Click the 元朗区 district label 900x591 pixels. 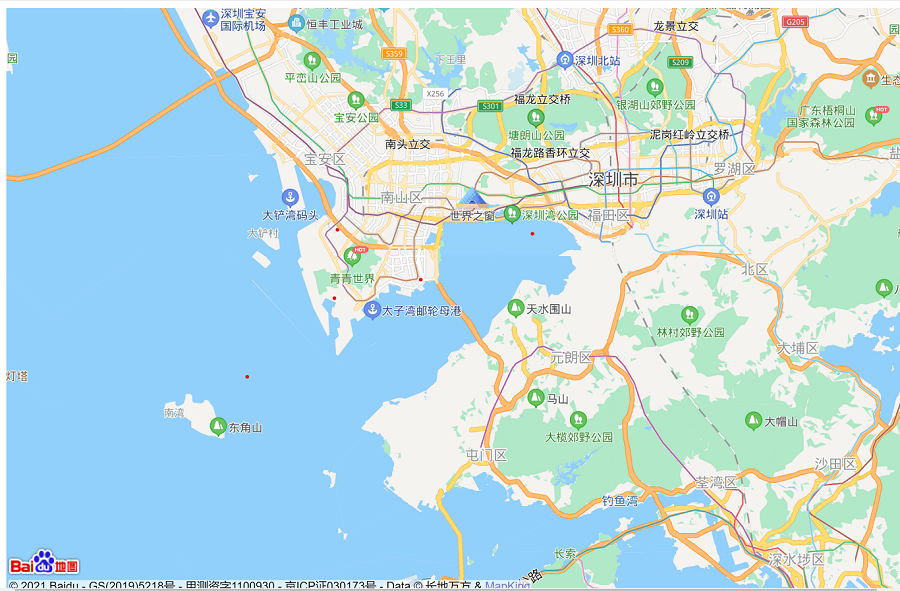click(x=571, y=357)
